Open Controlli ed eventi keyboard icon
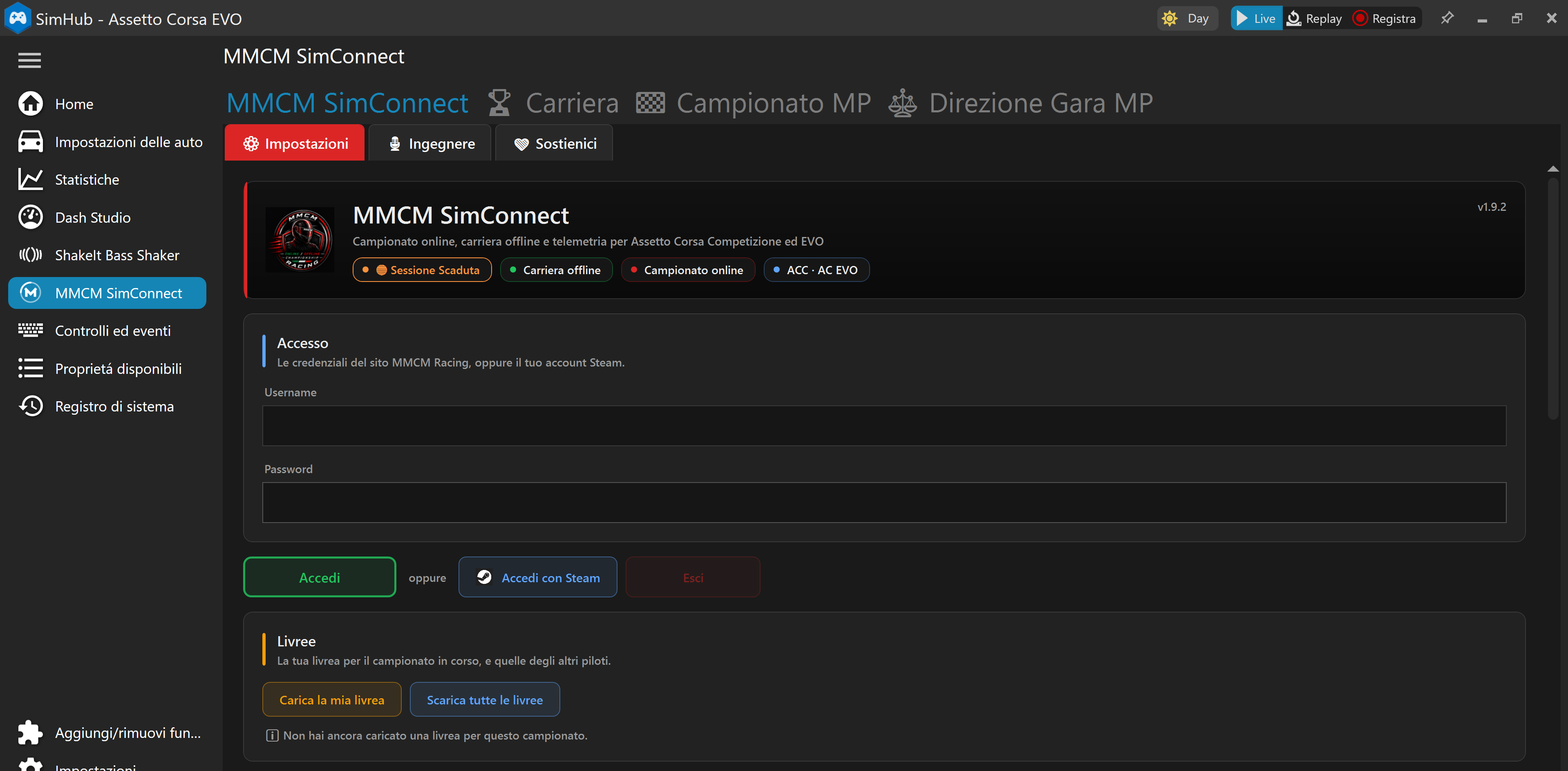 point(30,331)
